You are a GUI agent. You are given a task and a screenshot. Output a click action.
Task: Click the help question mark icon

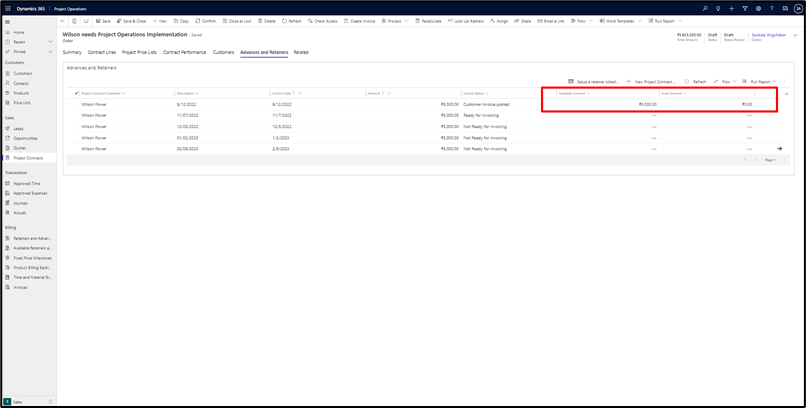[773, 8]
